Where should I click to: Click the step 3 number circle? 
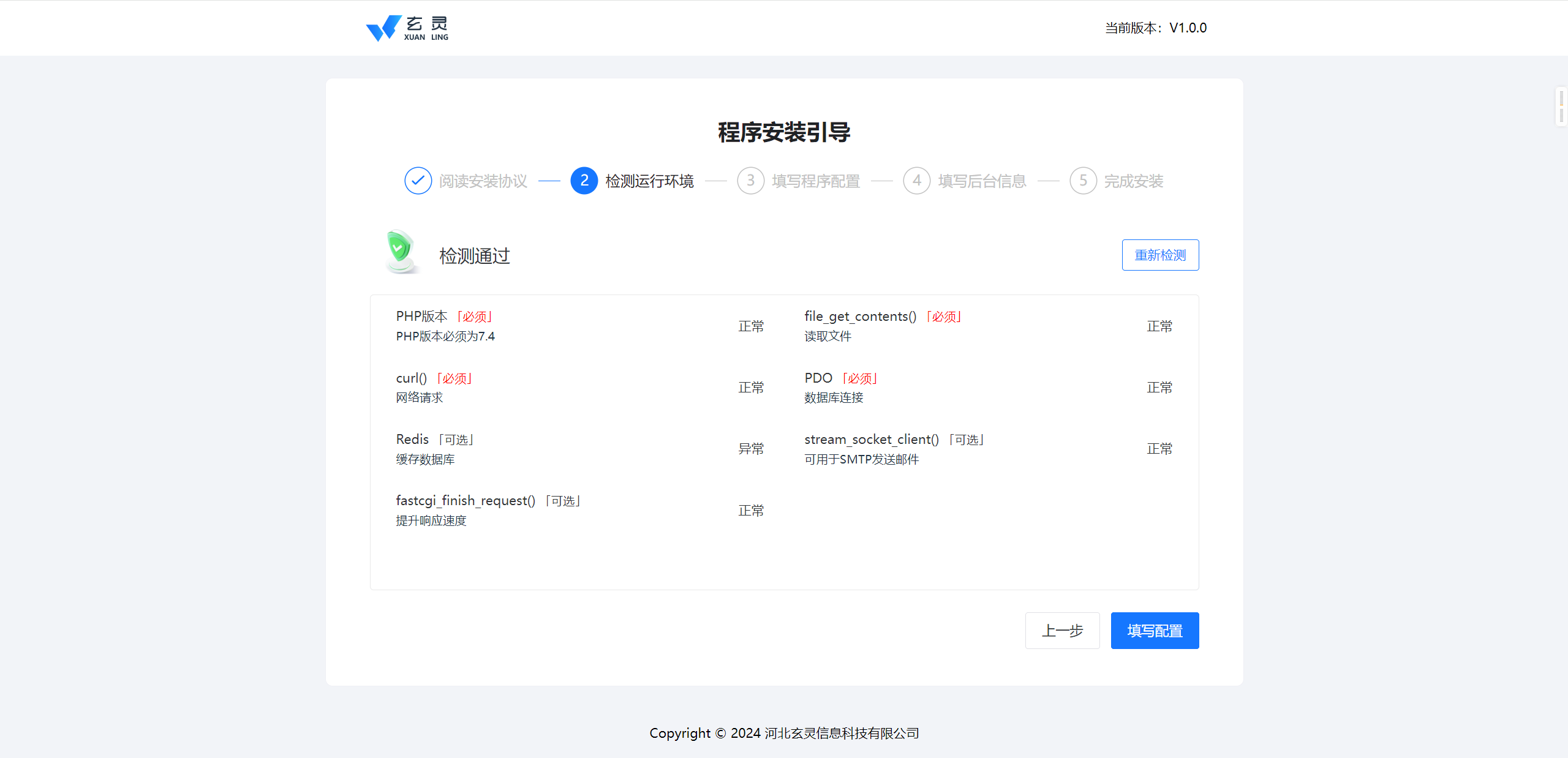750,181
